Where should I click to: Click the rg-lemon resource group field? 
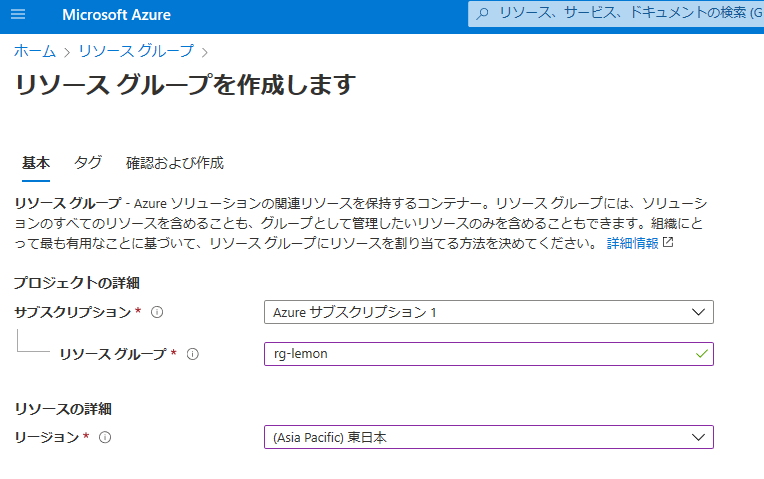click(x=489, y=354)
